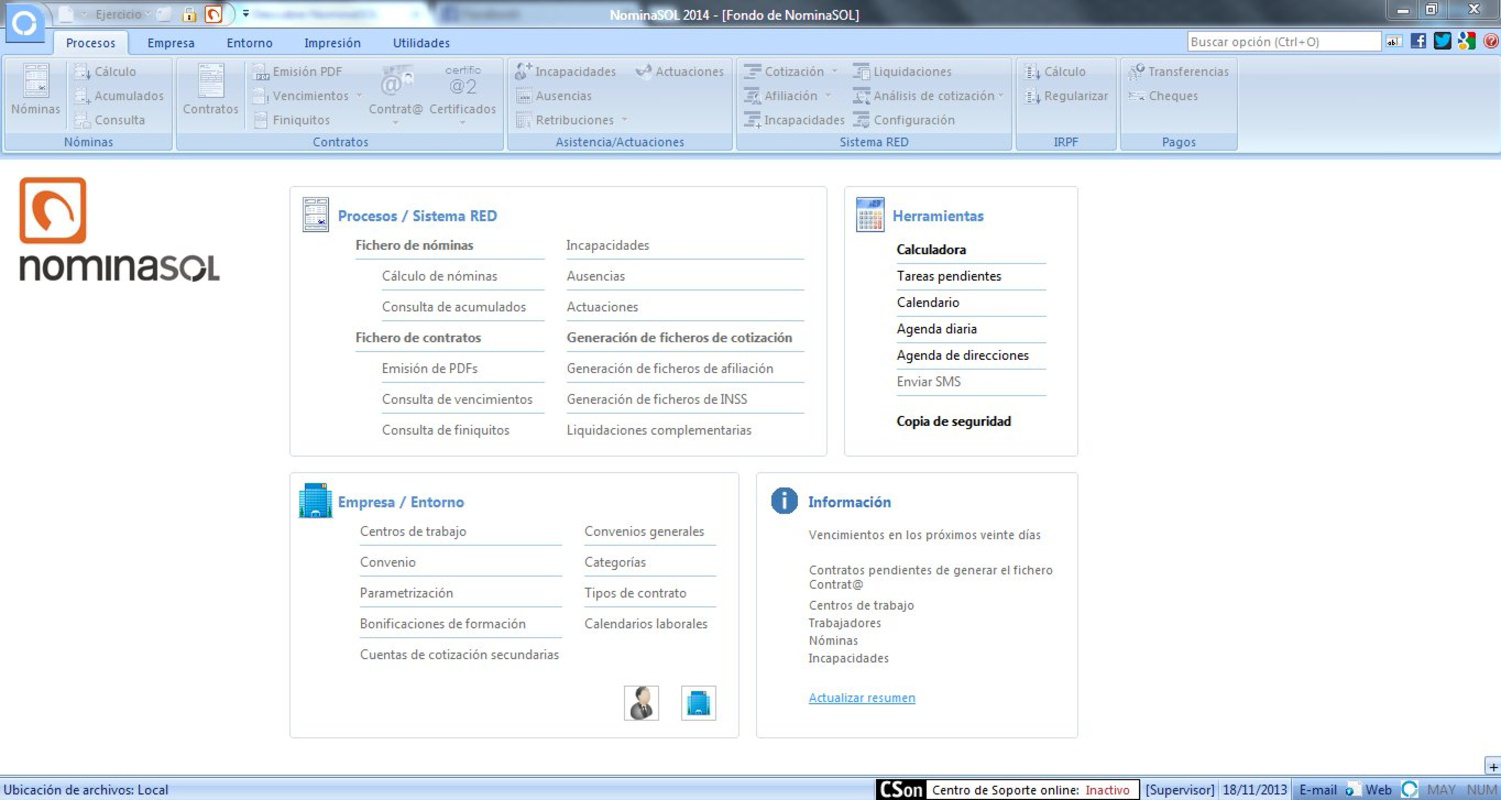This screenshot has height=800, width=1501.
Task: Click Liquidaciones in the Sistema RED group
Action: pos(902,72)
